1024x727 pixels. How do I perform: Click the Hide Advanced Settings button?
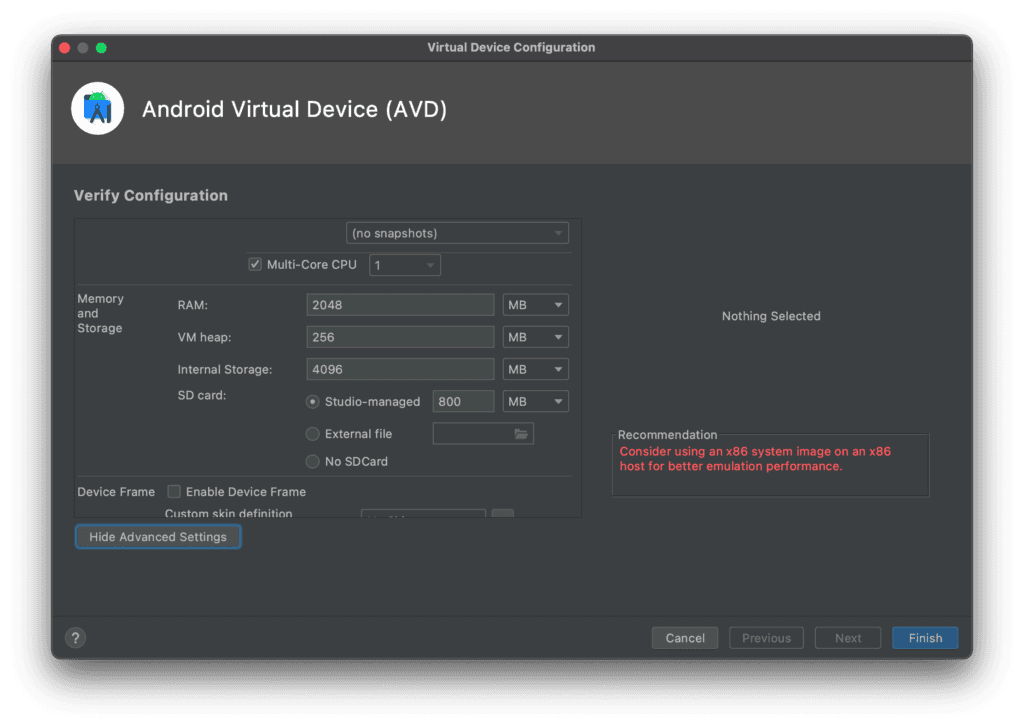[x=158, y=537]
